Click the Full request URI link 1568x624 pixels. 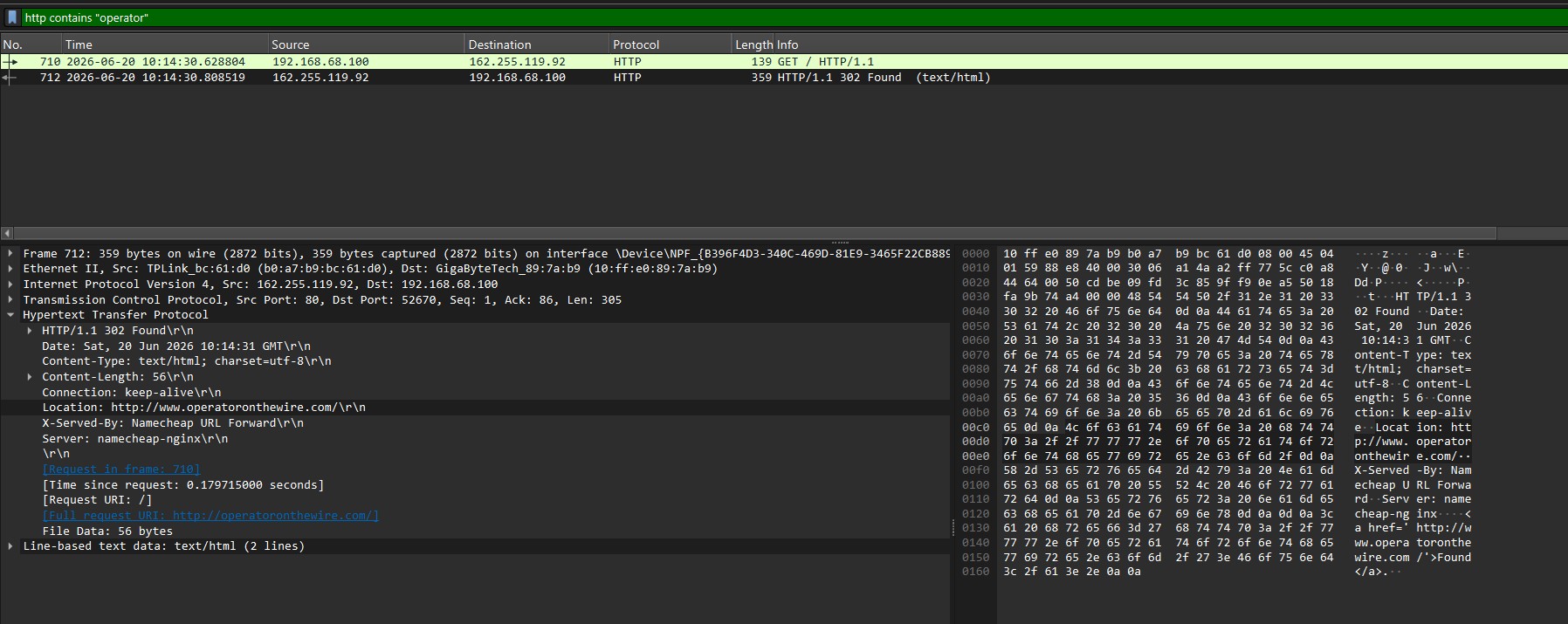coord(210,516)
